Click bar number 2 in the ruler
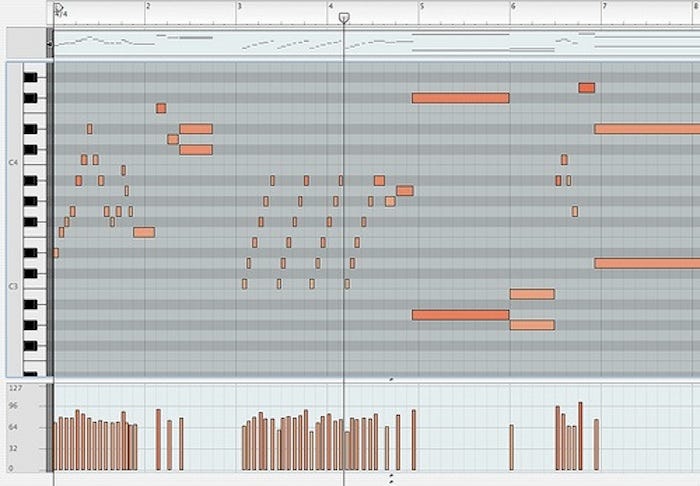Screen dimensions: 700x486 click(x=148, y=6)
